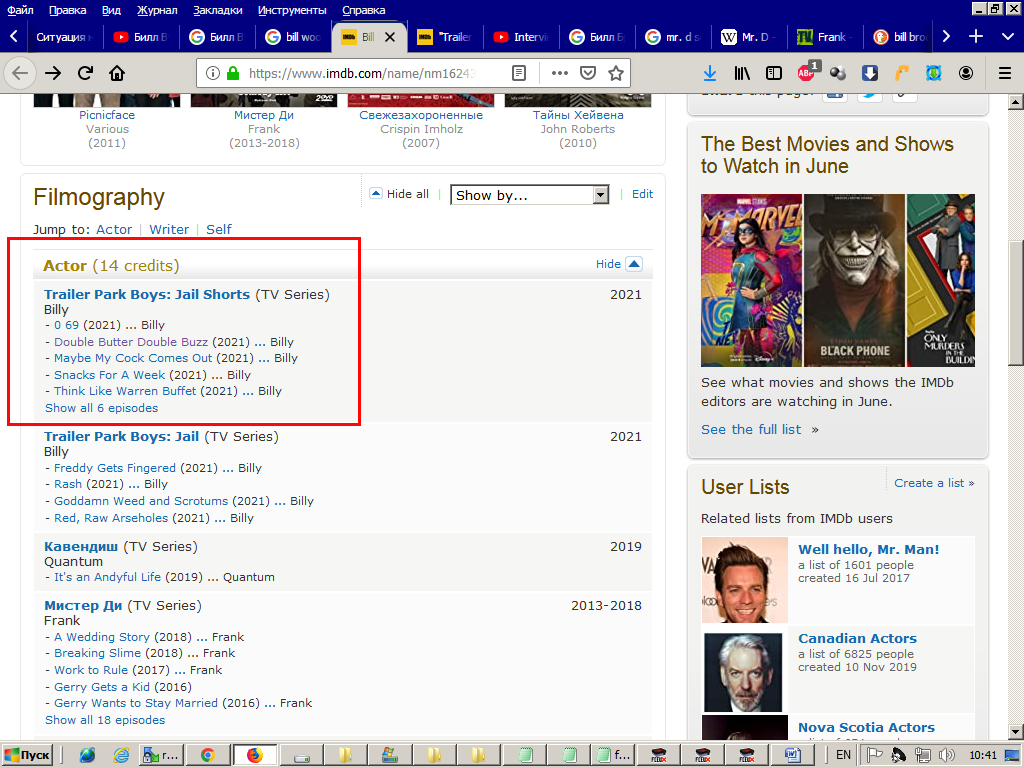Screen dimensions: 1024x768
Task: Click 'See the full list' link
Action: click(751, 429)
